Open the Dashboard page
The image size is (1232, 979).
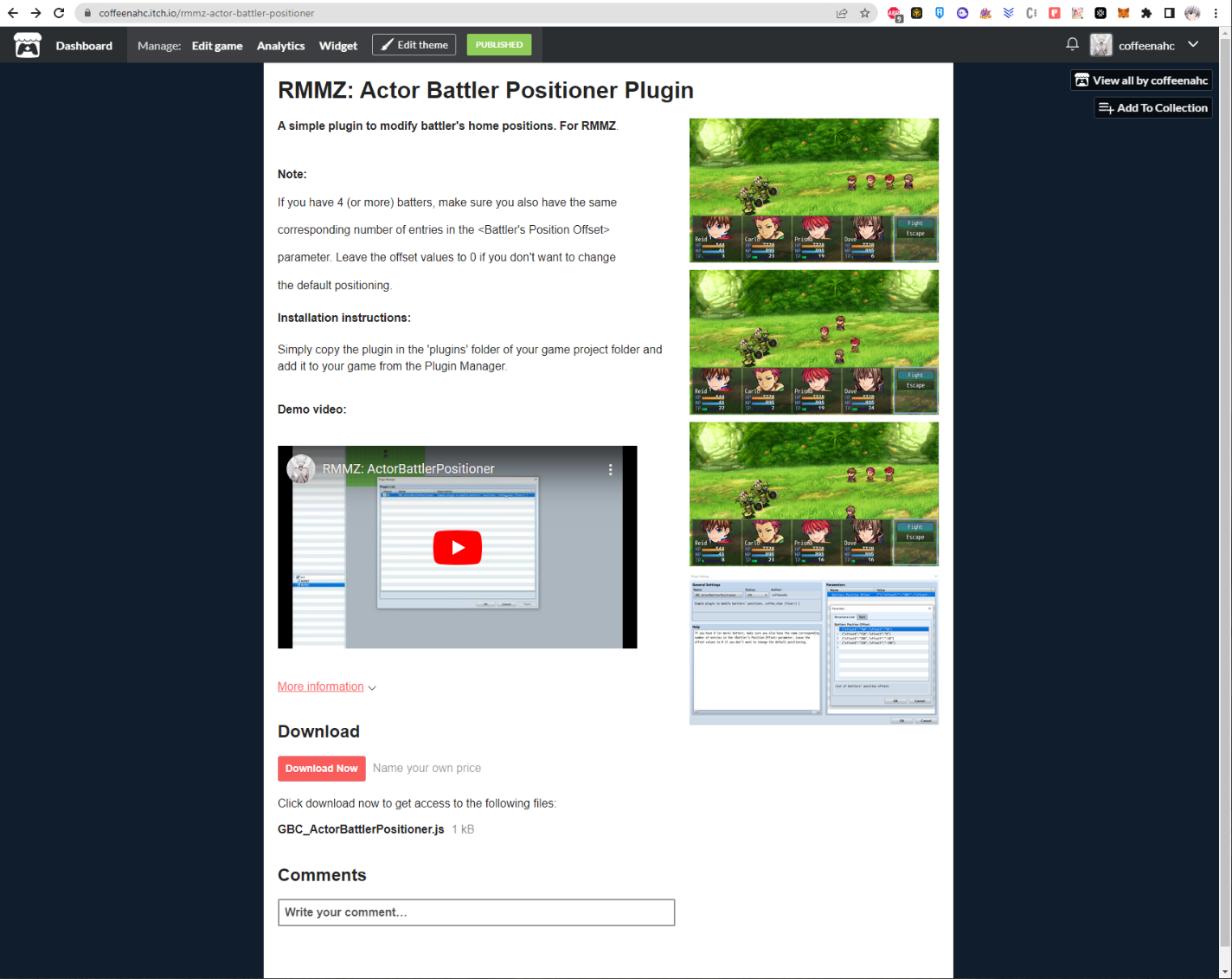click(x=84, y=46)
